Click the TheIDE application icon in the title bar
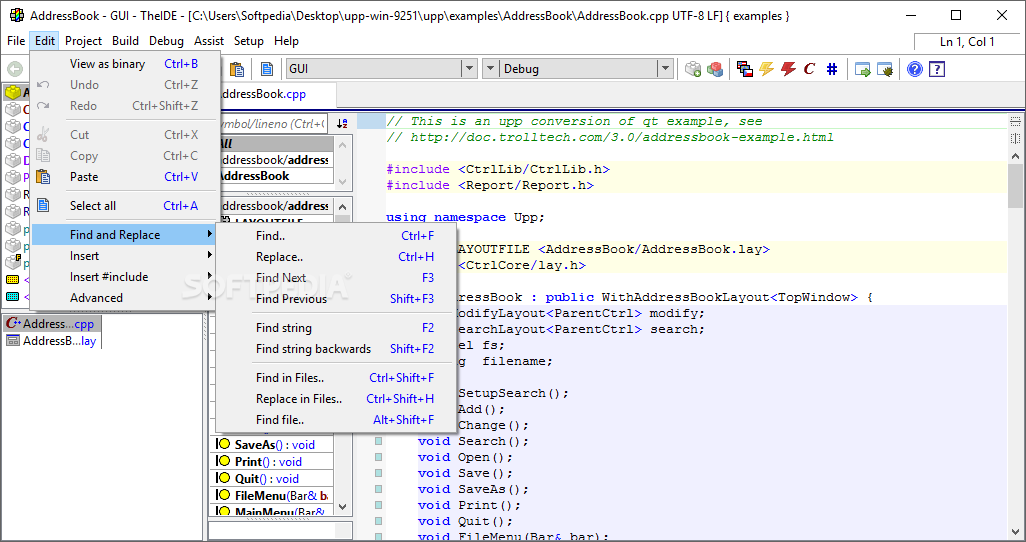 tap(17, 15)
